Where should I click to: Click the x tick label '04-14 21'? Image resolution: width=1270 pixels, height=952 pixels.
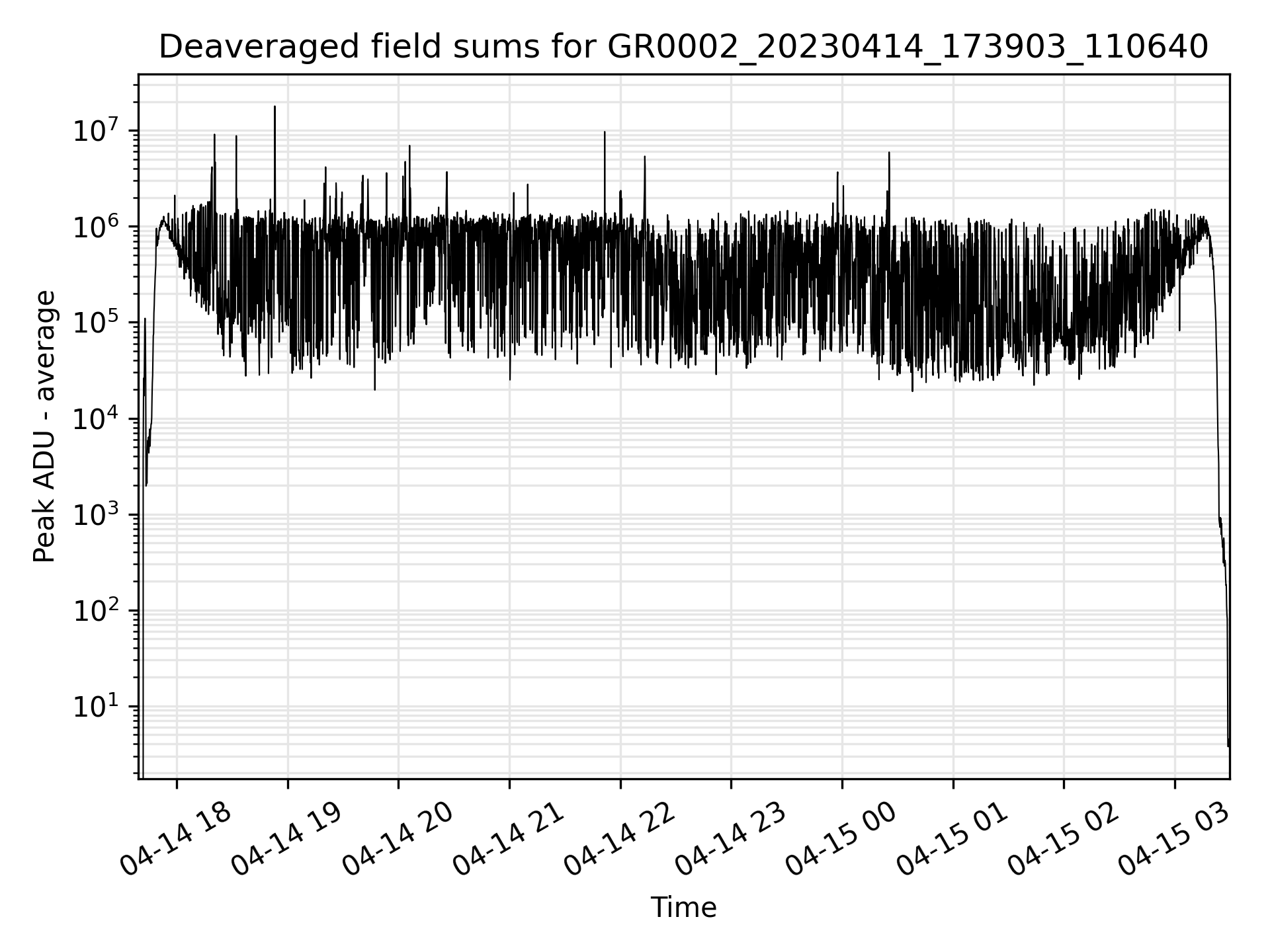508,839
